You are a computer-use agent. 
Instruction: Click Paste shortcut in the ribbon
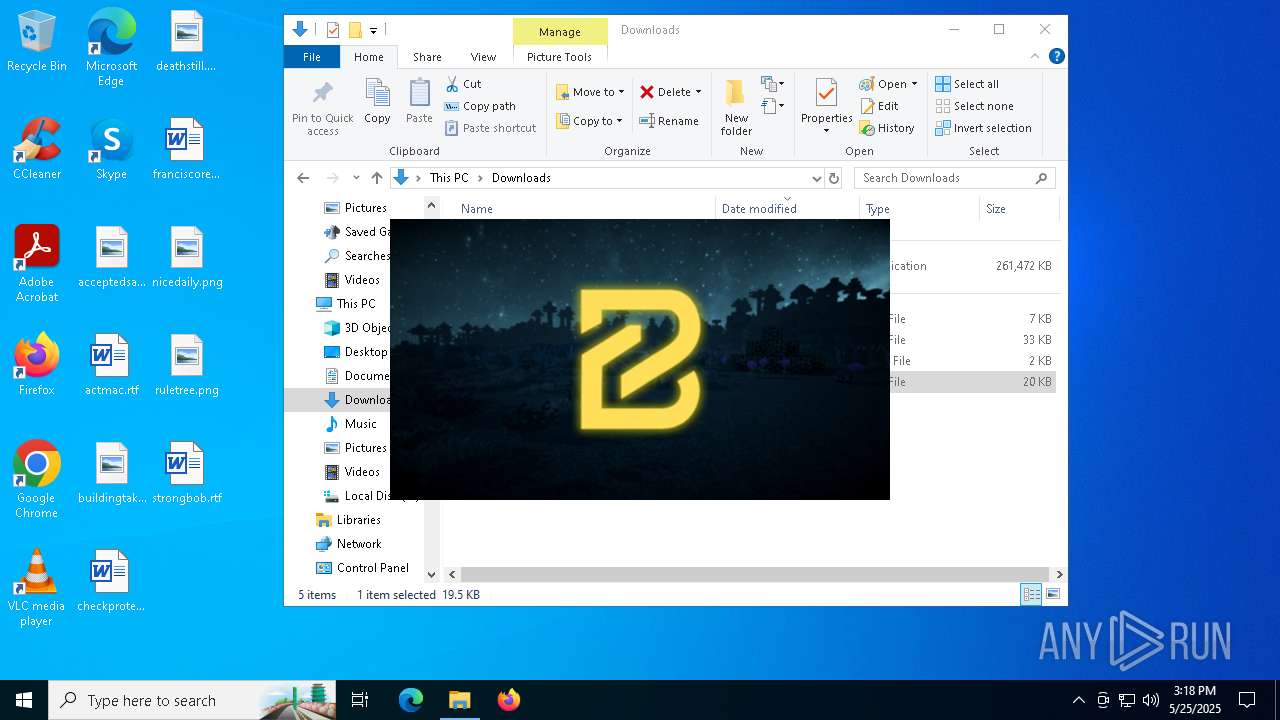point(490,128)
